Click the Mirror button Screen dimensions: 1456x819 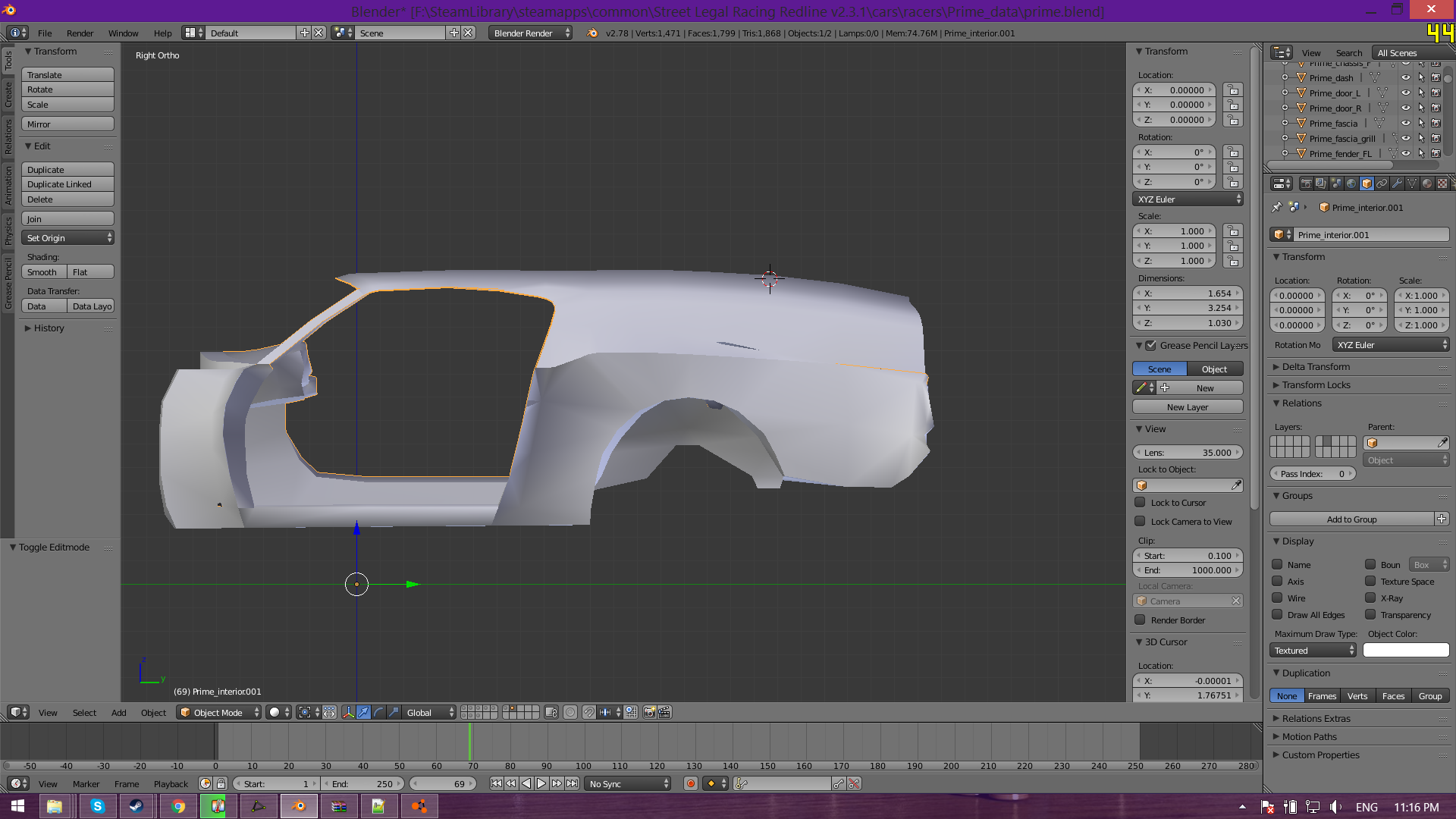67,124
